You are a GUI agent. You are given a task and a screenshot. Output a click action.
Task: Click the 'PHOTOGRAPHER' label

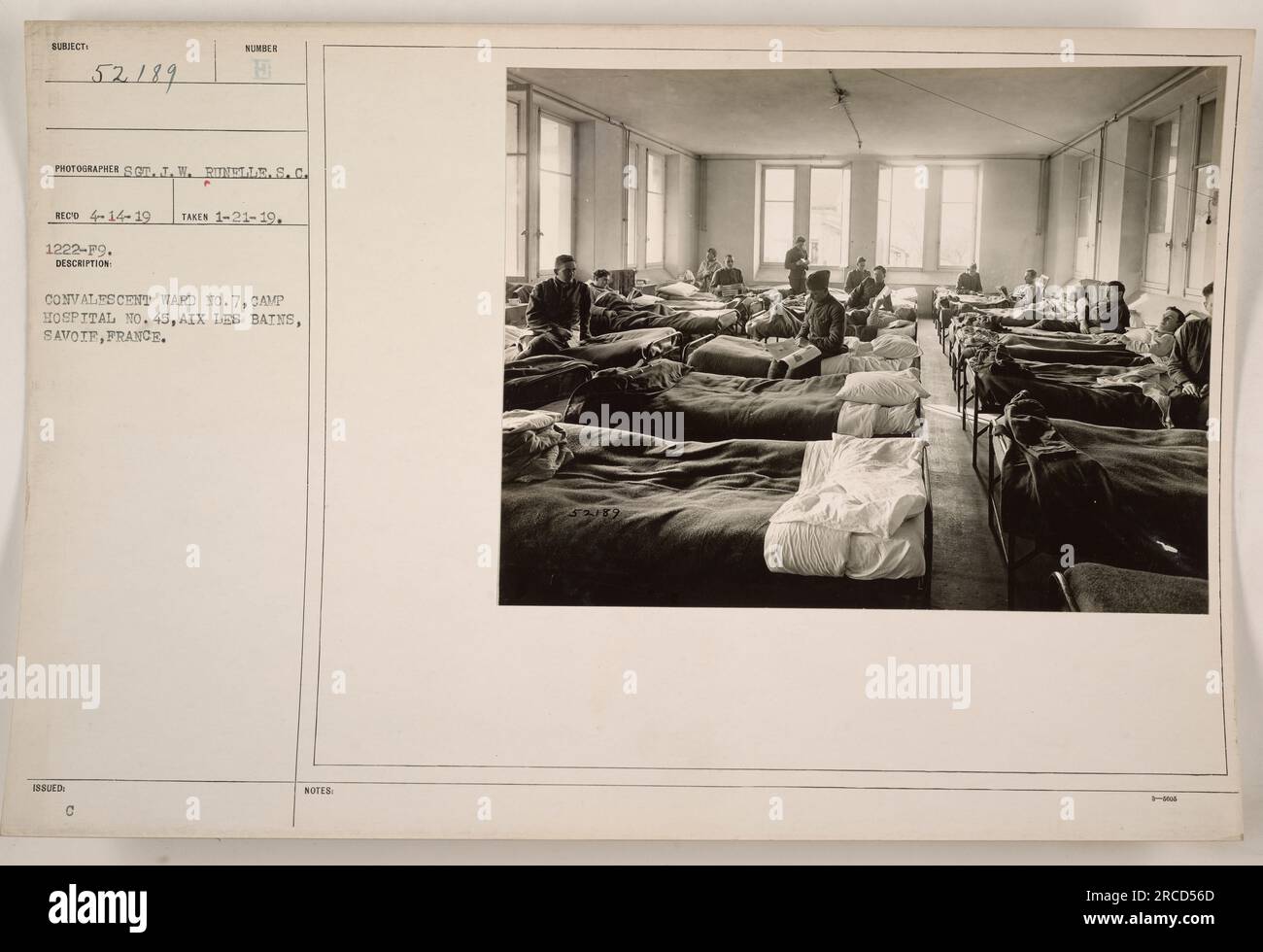coord(87,169)
